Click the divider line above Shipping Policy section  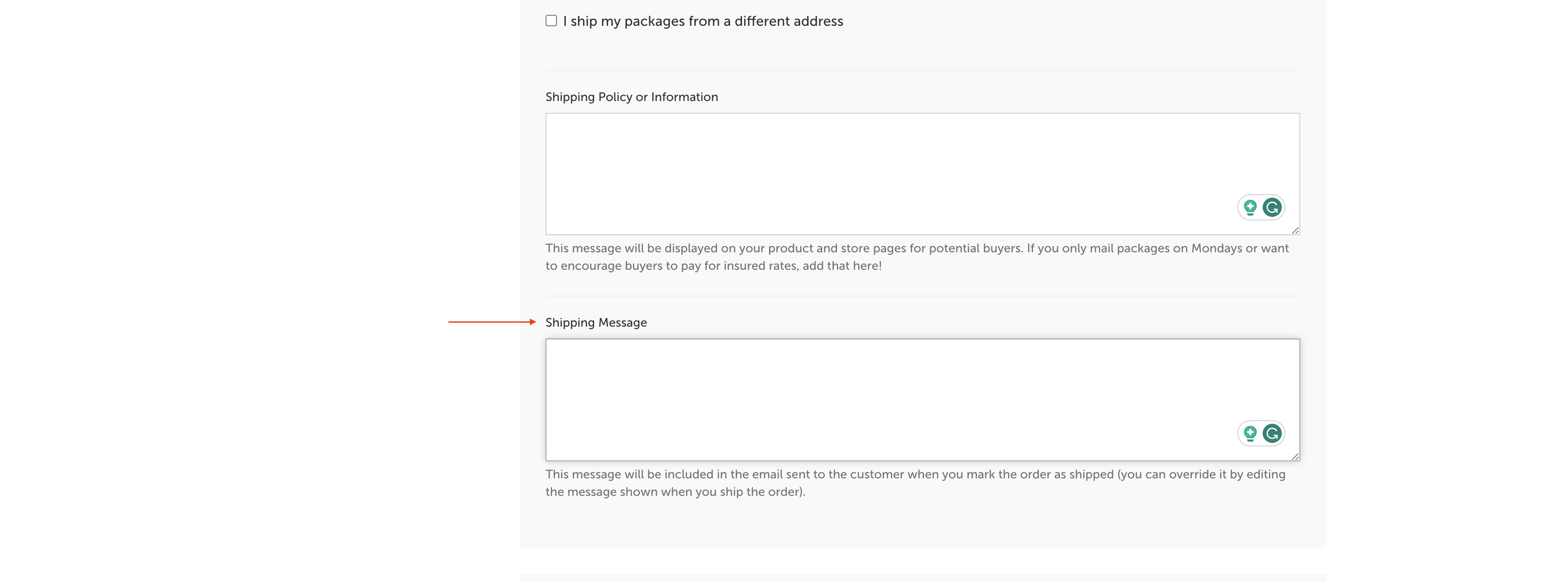[x=922, y=70]
